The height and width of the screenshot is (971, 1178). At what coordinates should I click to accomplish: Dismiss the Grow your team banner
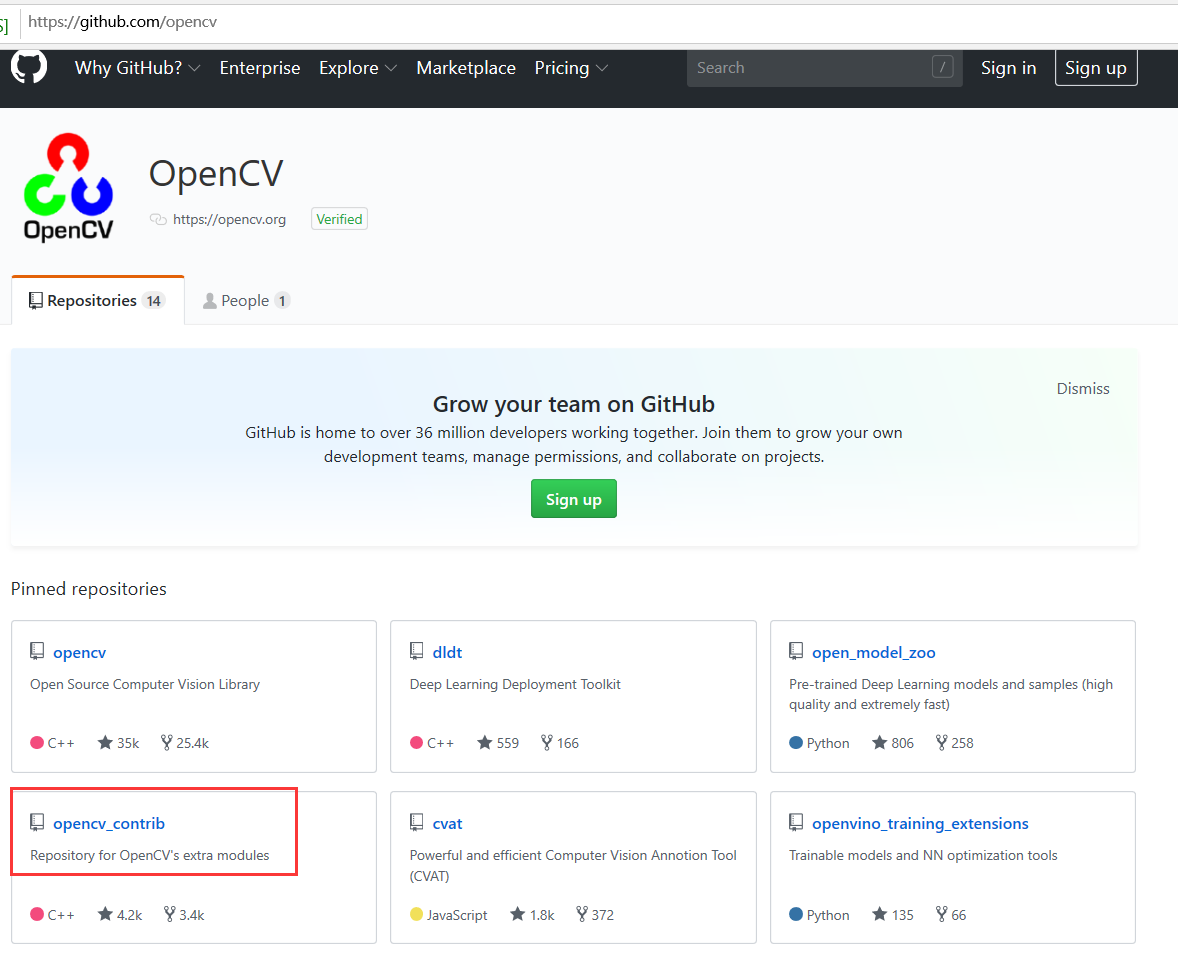pos(1082,389)
